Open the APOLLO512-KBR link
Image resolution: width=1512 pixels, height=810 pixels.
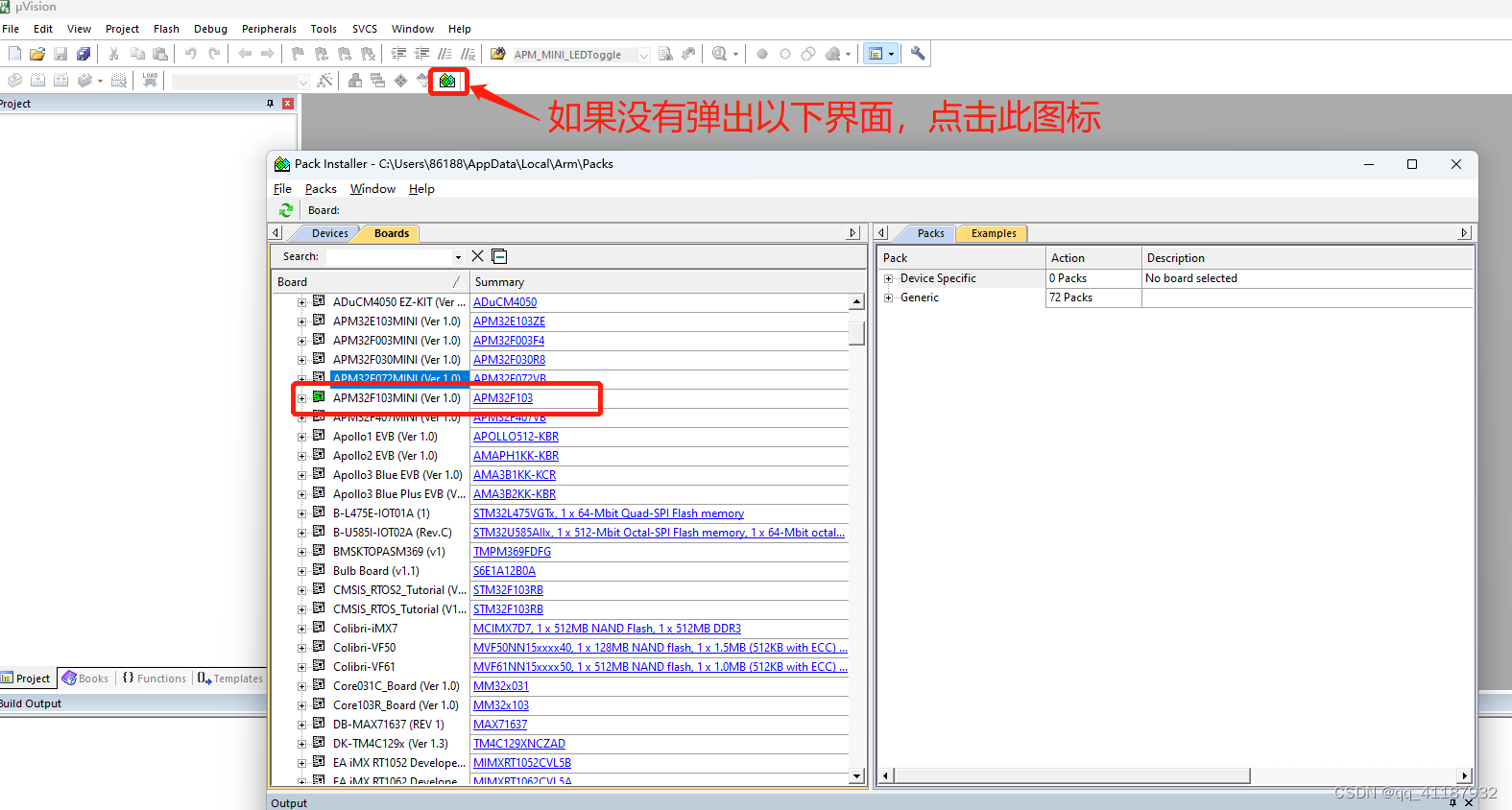point(516,437)
